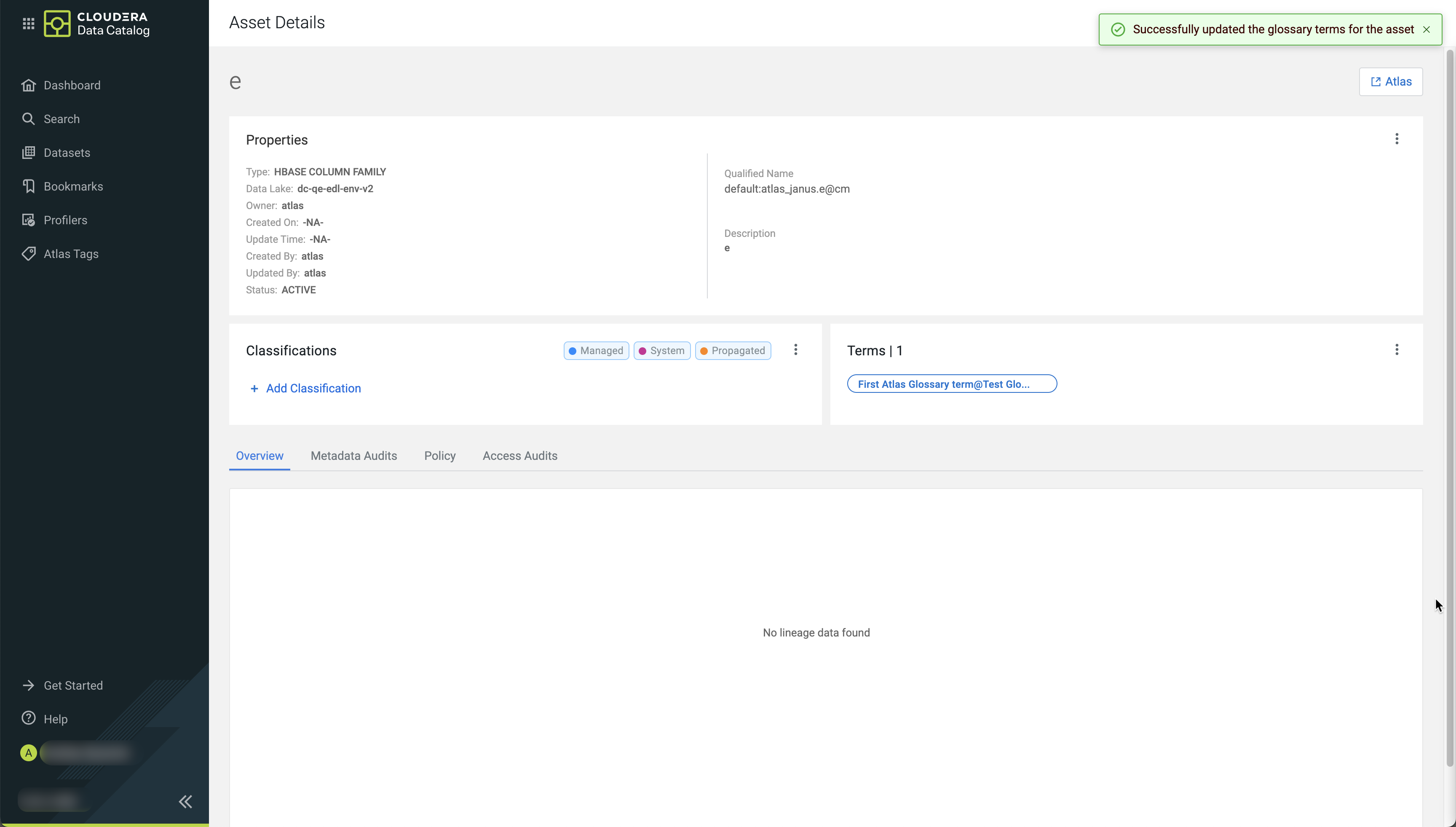
Task: Click the user avatar A
Action: click(28, 753)
